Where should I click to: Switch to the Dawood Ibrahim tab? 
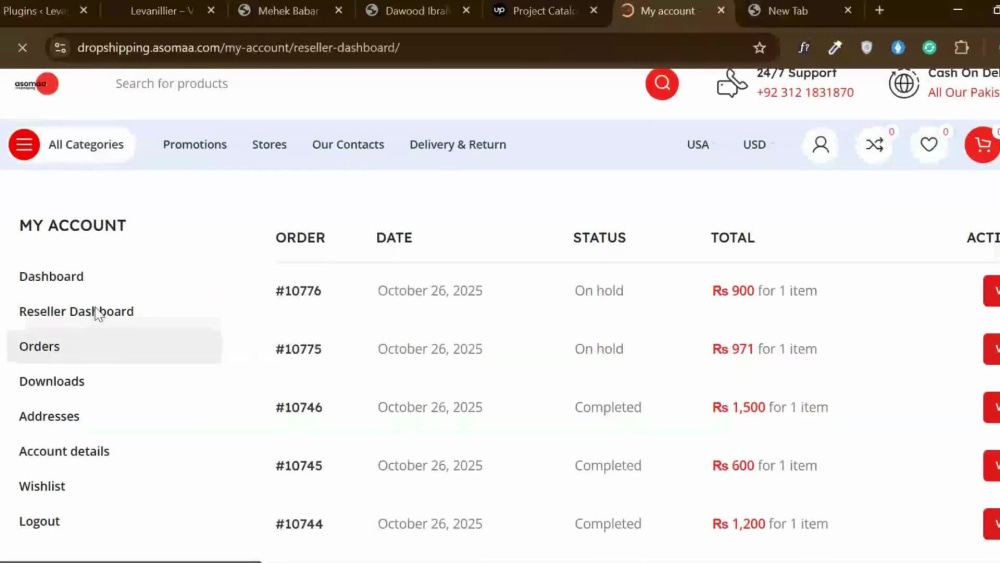pyautogui.click(x=417, y=10)
